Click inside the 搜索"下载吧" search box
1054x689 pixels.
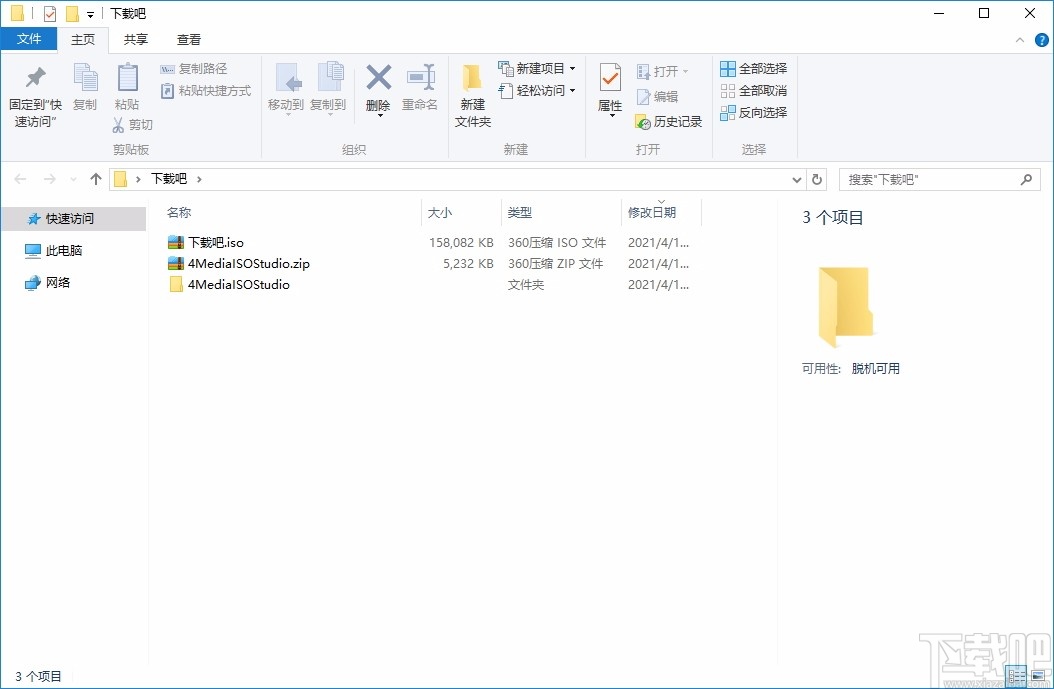coord(930,178)
